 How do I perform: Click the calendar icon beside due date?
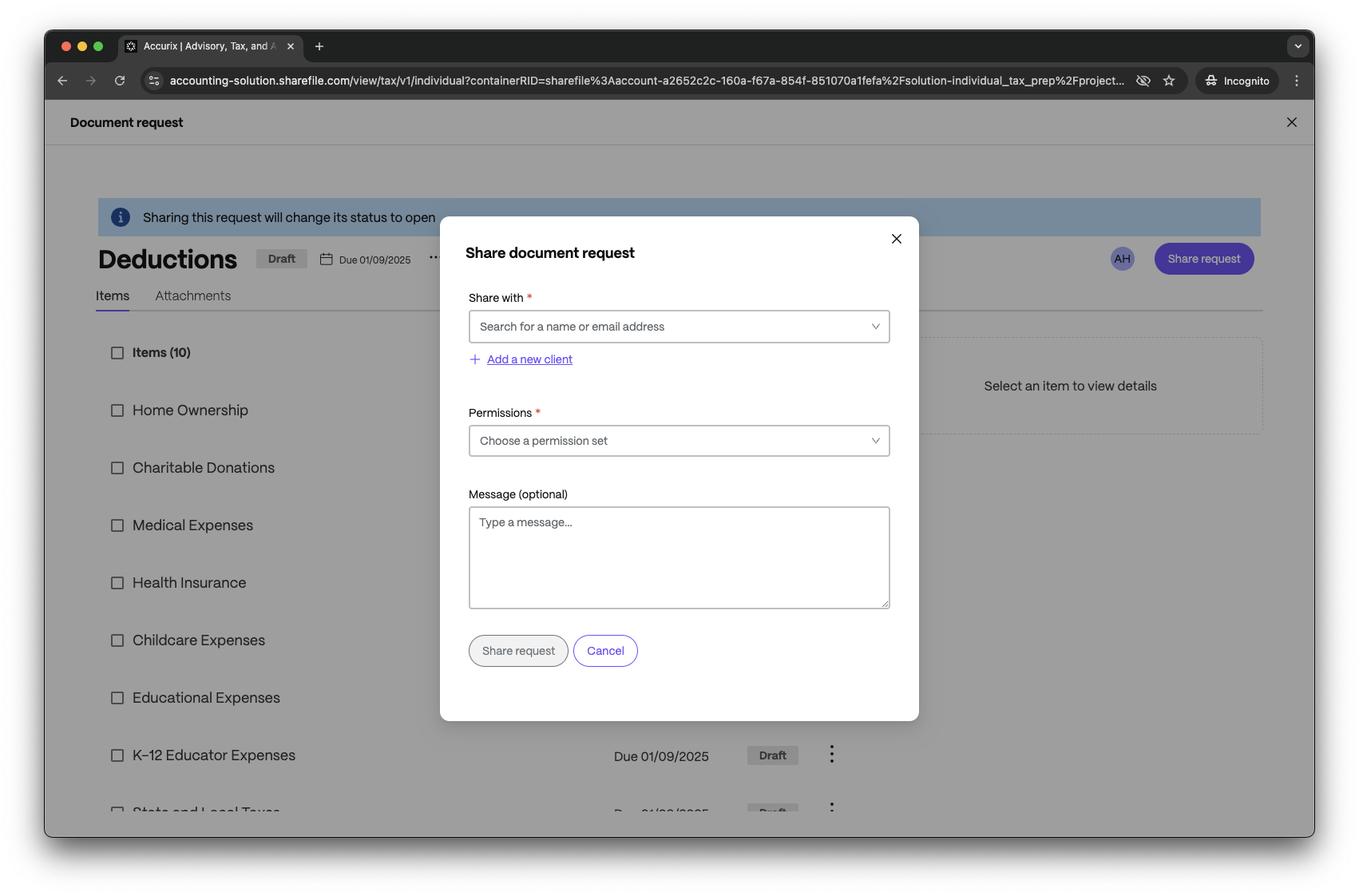tap(326, 259)
